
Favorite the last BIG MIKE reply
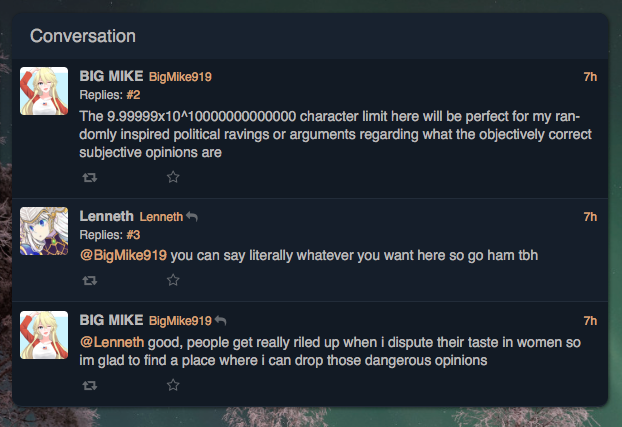coord(172,385)
